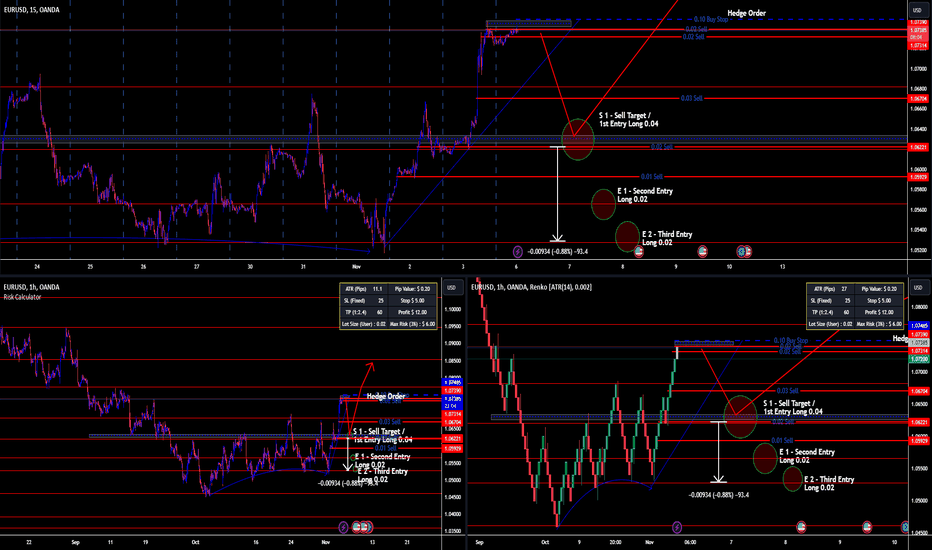932x550 pixels.
Task: Select the 0.03 Sell order line in the top chart
Action: tap(692, 98)
